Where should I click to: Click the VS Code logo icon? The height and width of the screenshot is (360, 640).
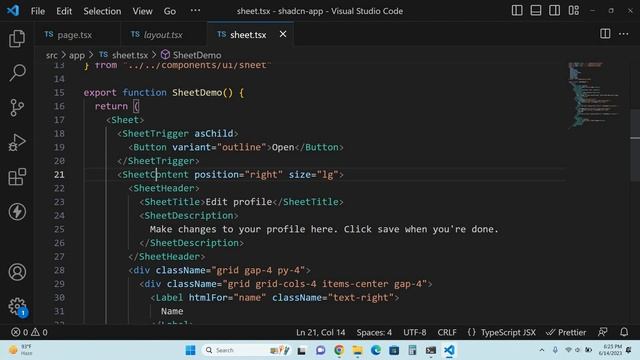13,10
